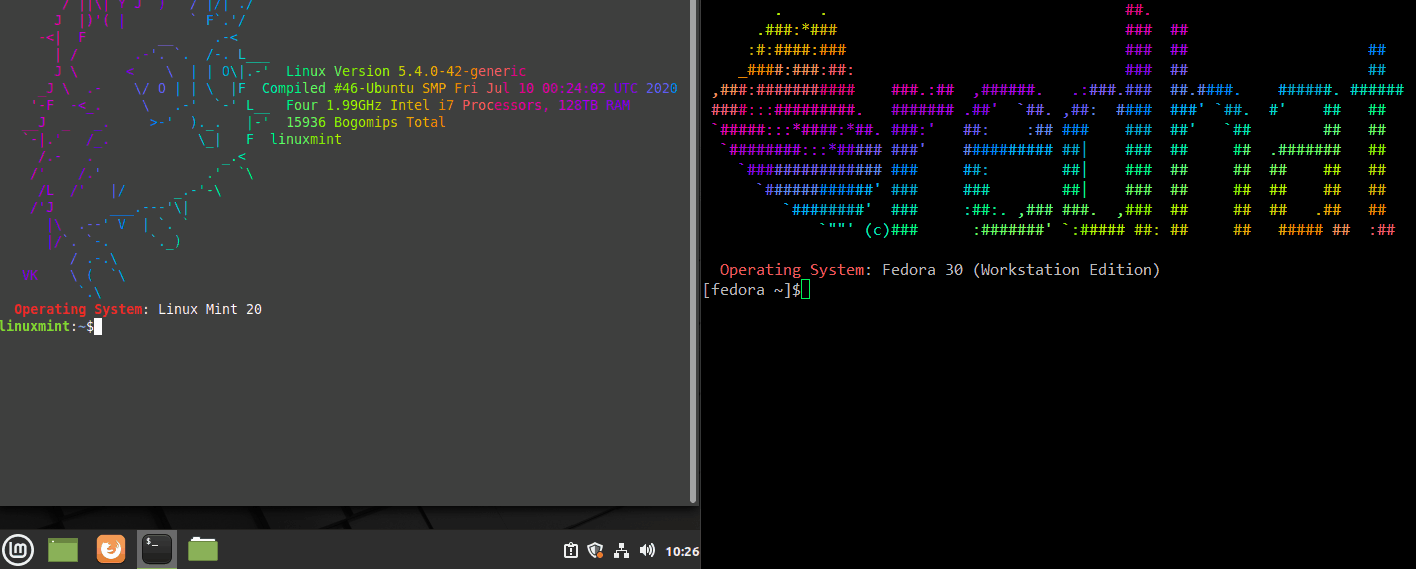The height and width of the screenshot is (569, 1416).
Task: Launch Firefox from the panel
Action: (110, 549)
